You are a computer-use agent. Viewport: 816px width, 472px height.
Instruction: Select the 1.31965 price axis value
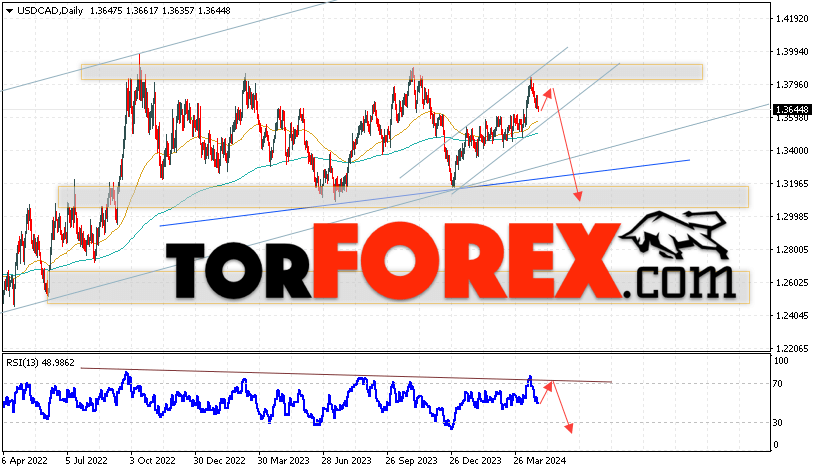click(x=792, y=183)
